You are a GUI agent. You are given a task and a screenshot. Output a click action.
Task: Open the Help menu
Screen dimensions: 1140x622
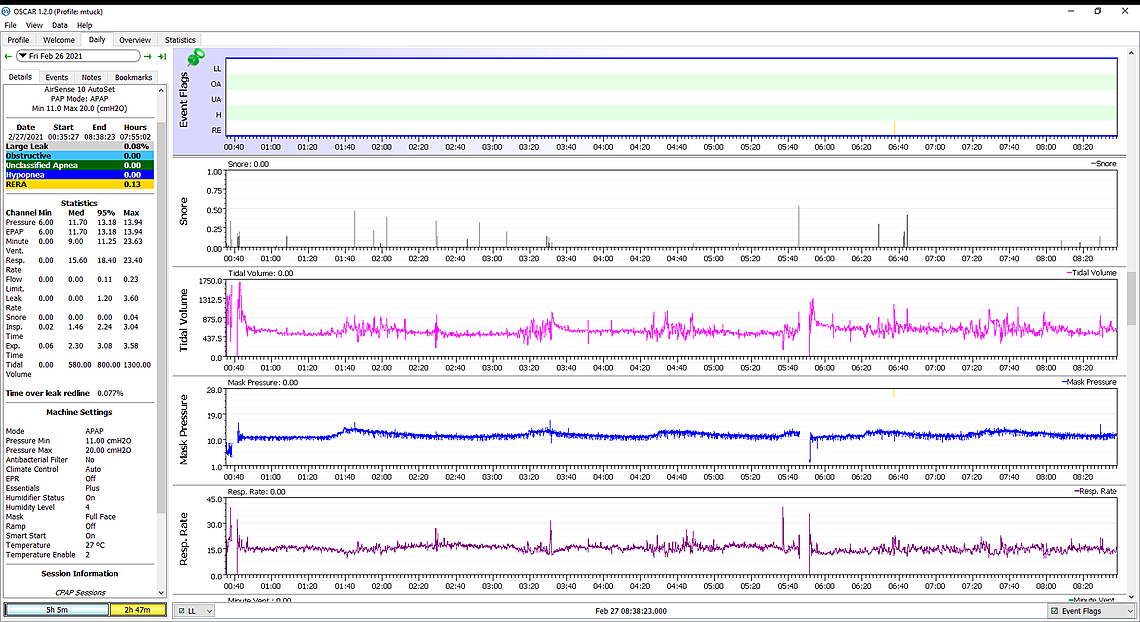tap(84, 25)
